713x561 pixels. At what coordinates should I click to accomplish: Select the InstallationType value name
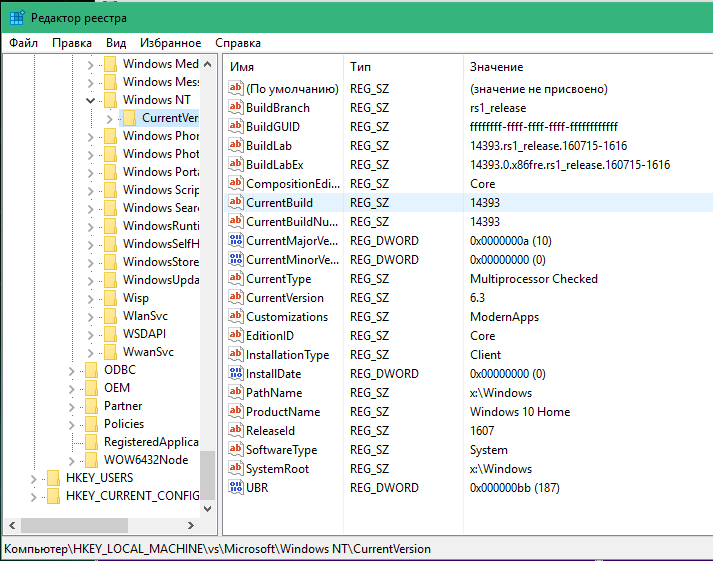point(287,355)
